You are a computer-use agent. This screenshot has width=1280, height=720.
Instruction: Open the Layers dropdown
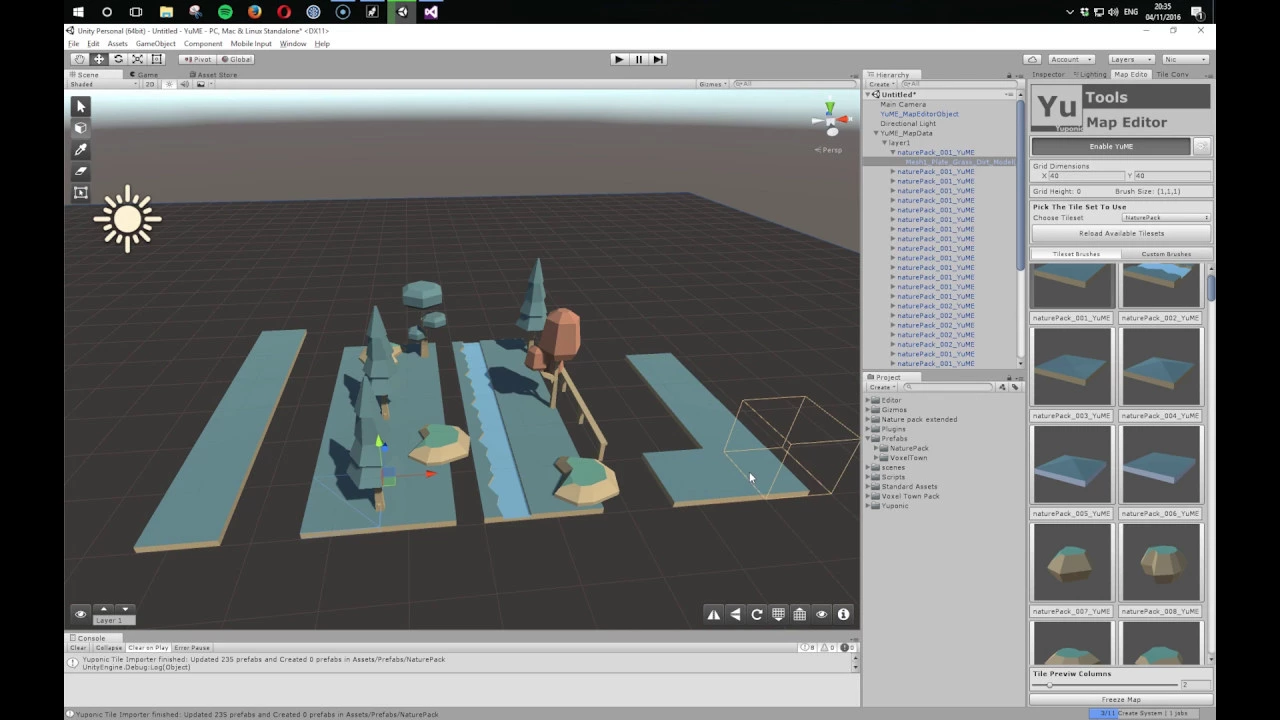[x=1130, y=59]
